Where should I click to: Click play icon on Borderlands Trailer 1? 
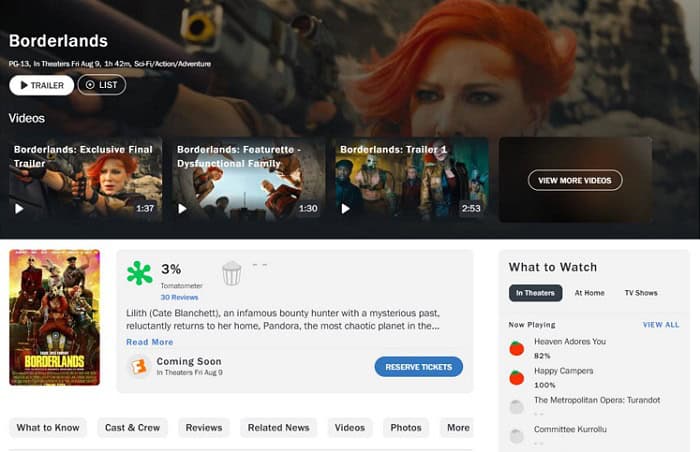click(346, 209)
